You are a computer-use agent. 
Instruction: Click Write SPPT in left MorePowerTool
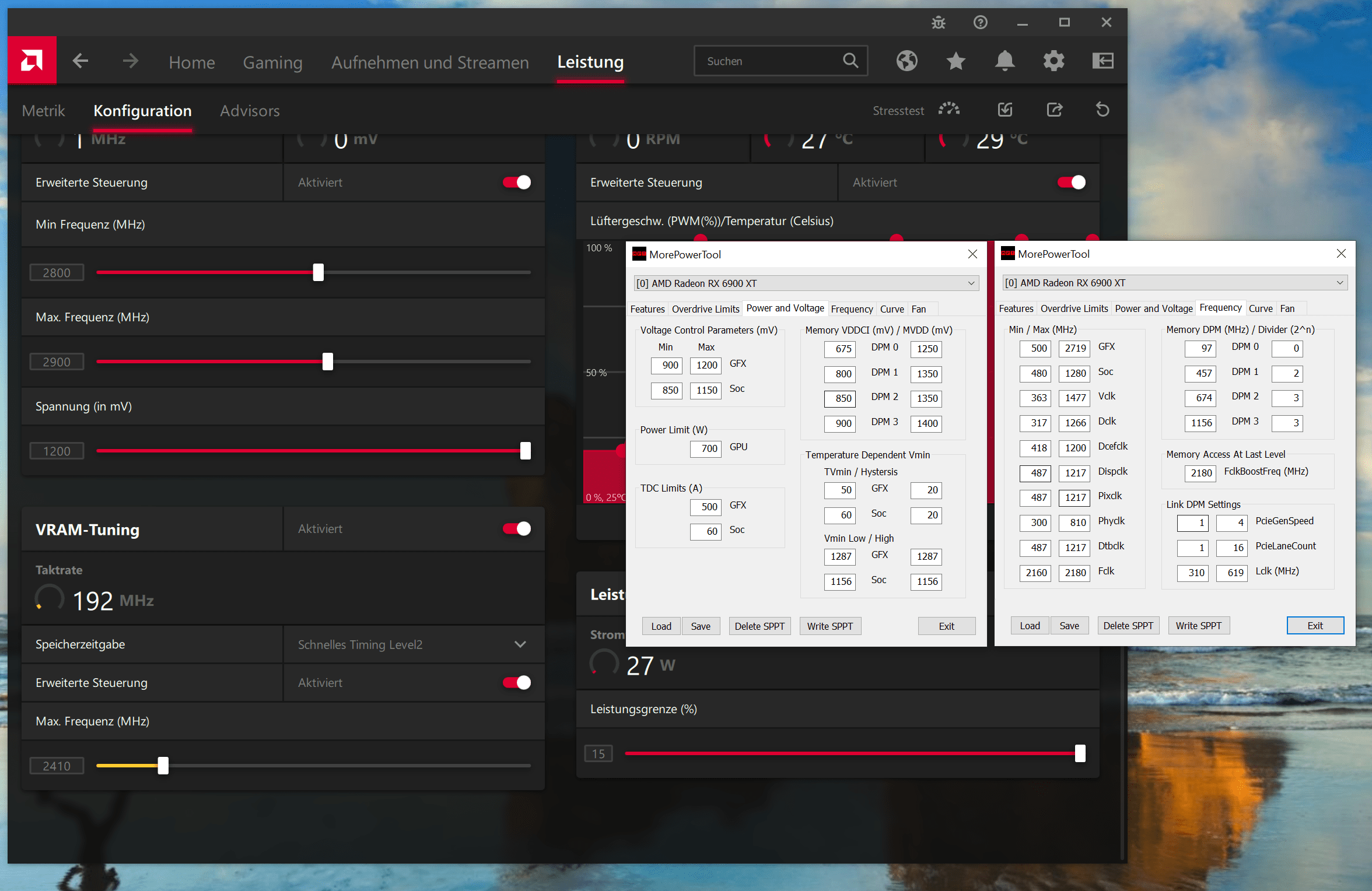(x=829, y=626)
